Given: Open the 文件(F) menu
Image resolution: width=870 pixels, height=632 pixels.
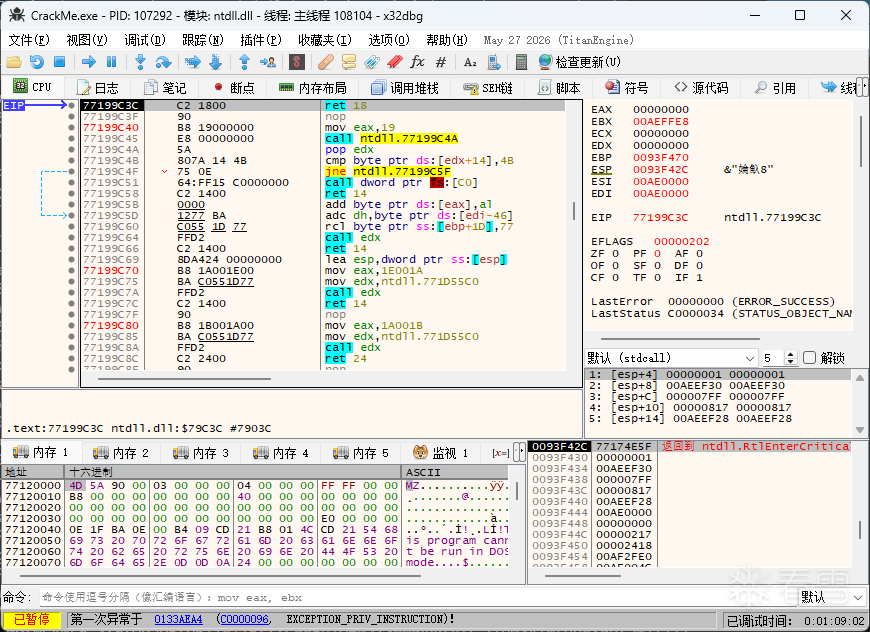Looking at the screenshot, I should [29, 40].
